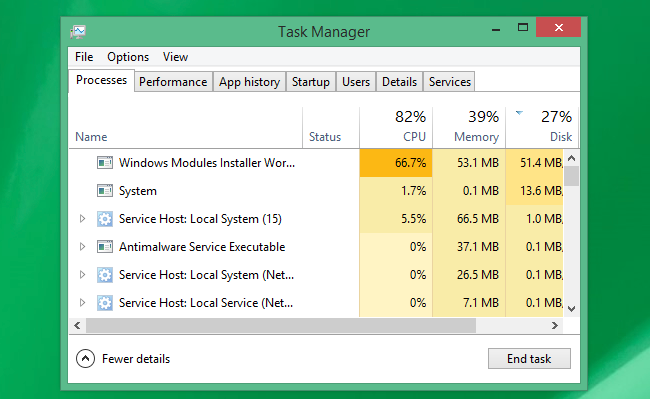650x399 pixels.
Task: Click the 66.5 MB memory cell
Action: [x=469, y=219]
